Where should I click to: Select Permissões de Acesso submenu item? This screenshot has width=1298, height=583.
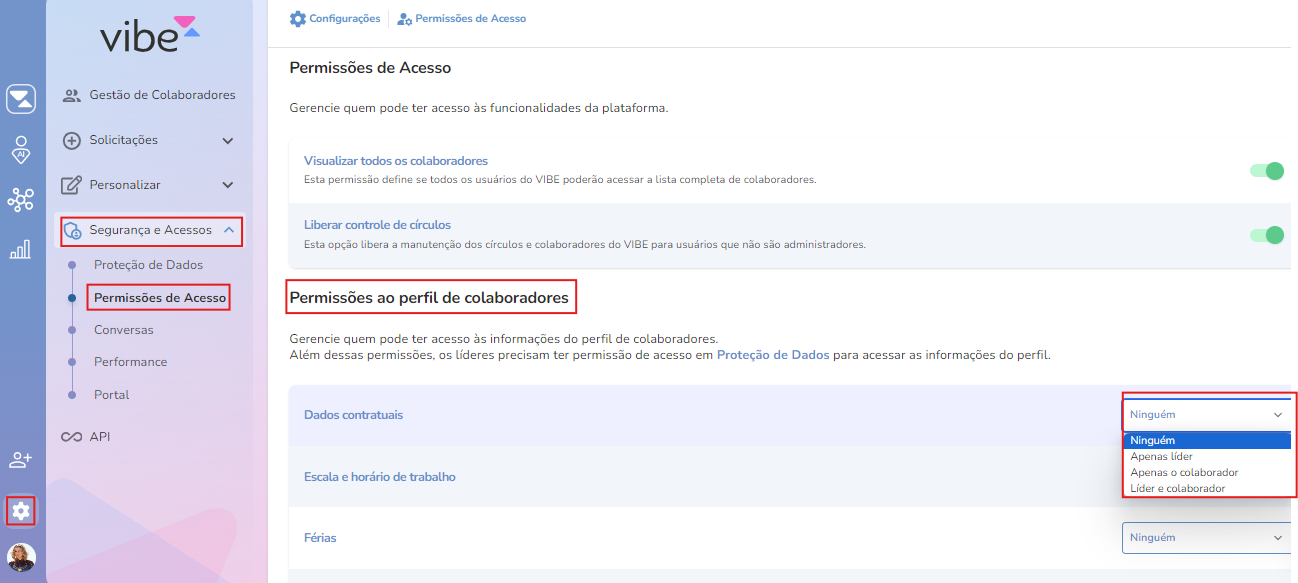point(160,298)
